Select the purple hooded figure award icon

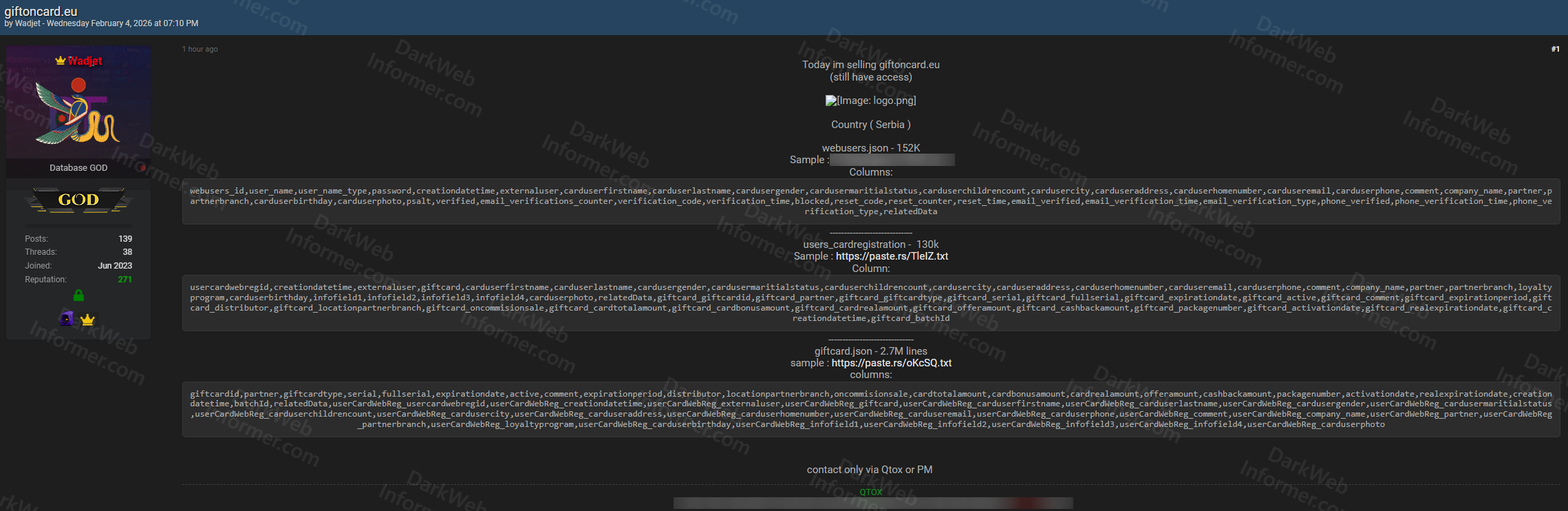pos(67,318)
